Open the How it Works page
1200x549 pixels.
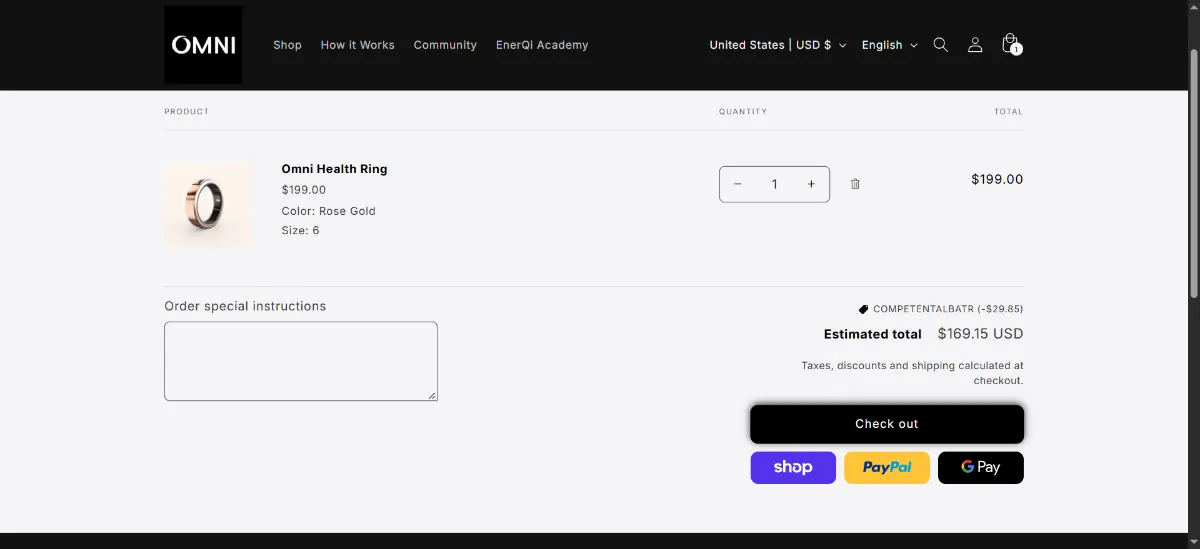pos(357,45)
